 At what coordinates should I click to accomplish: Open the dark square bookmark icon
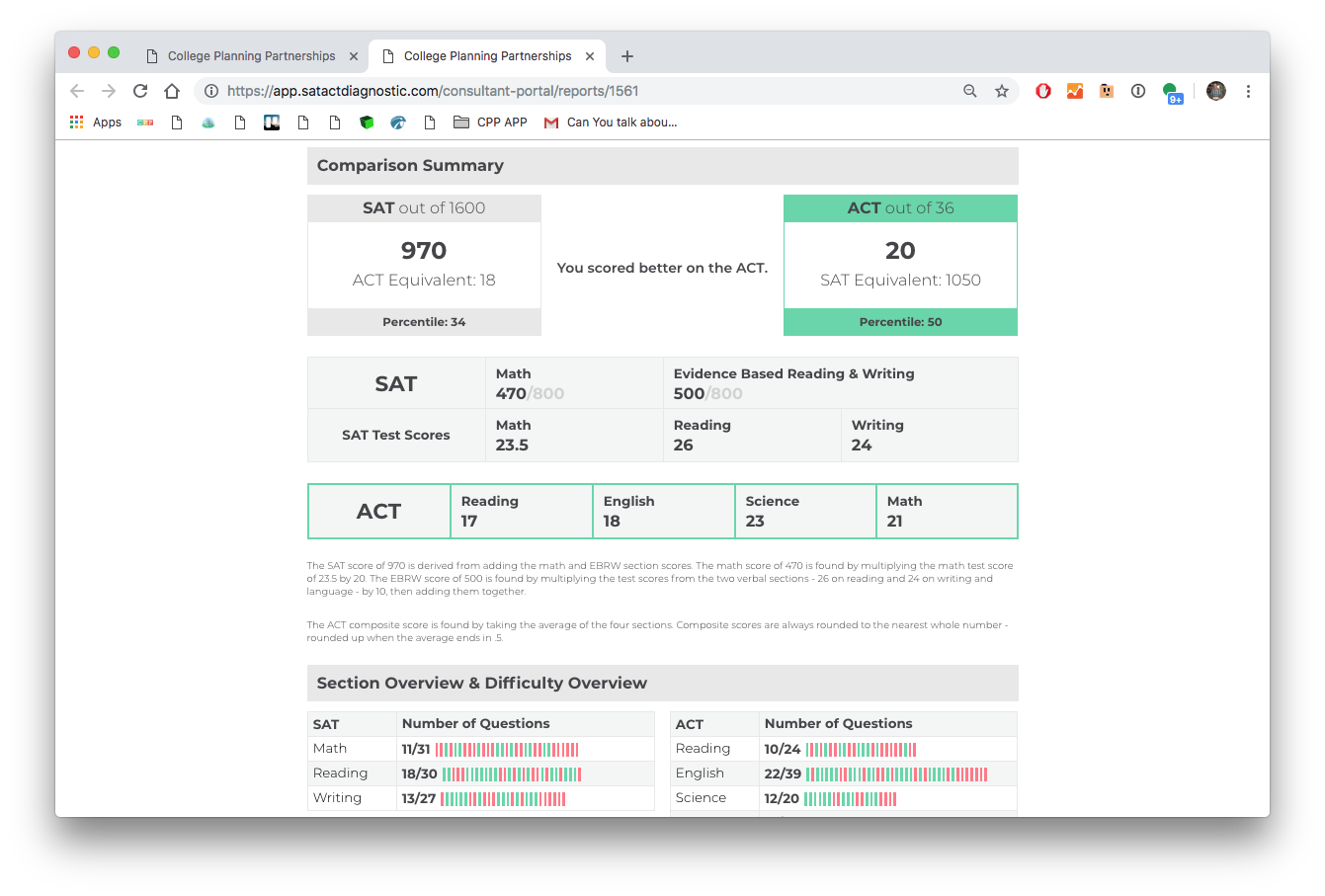(272, 122)
